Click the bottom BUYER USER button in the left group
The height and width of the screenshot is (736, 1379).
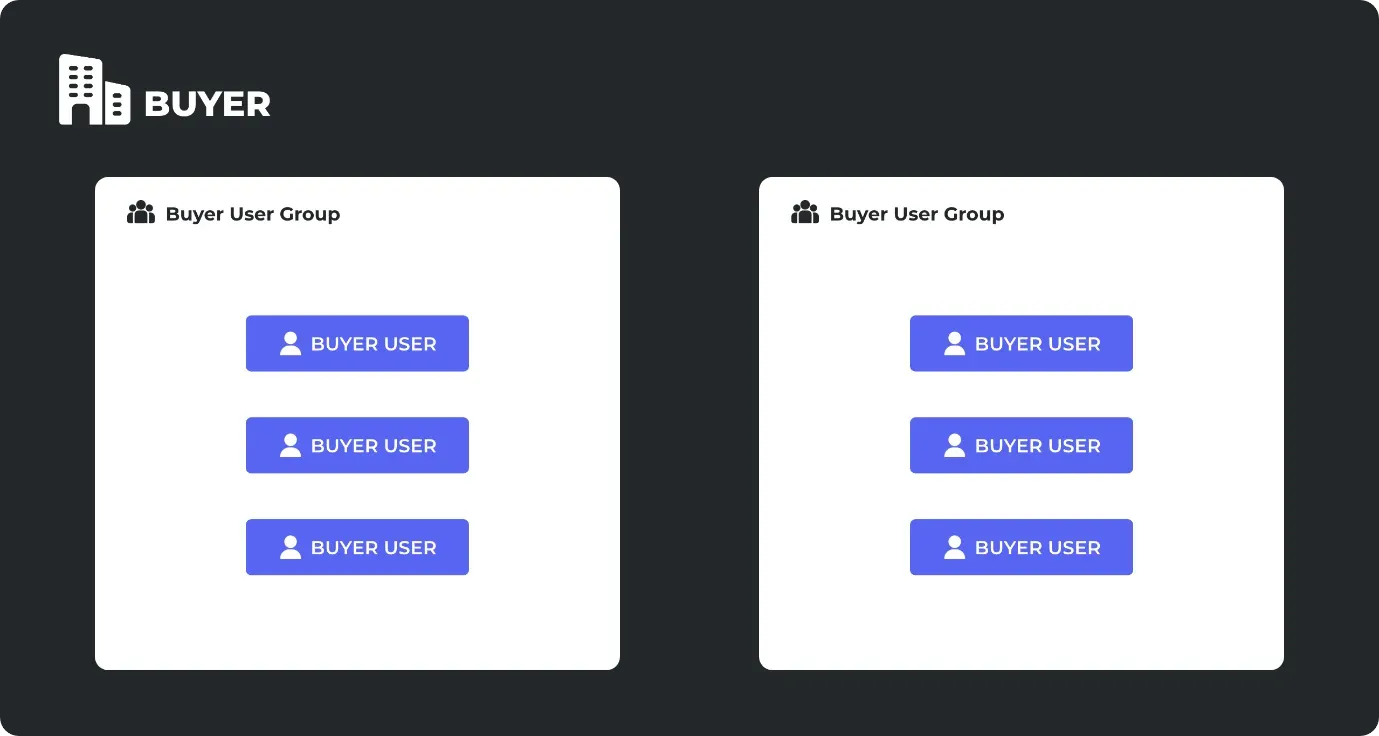point(357,547)
